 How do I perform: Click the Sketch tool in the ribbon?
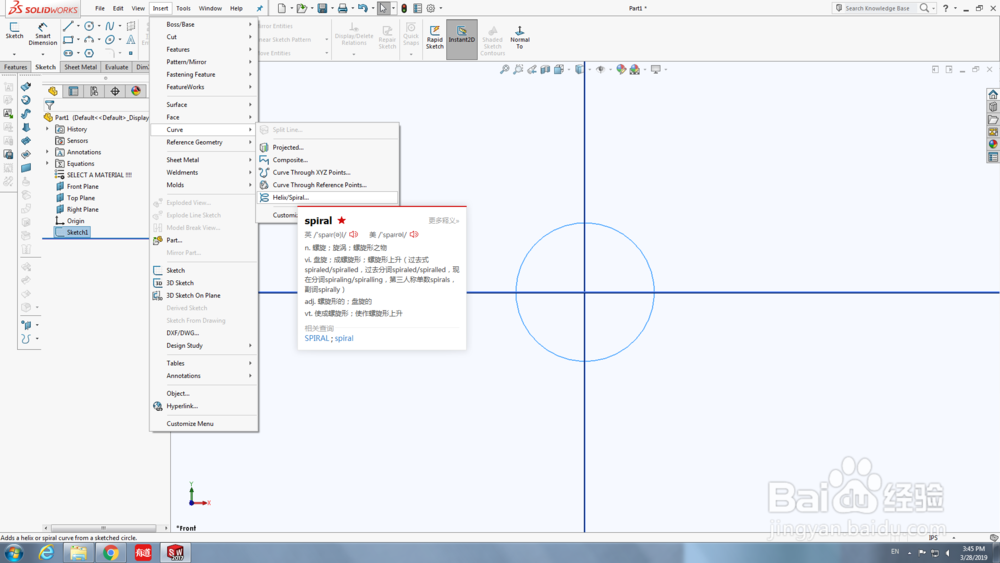[x=14, y=31]
